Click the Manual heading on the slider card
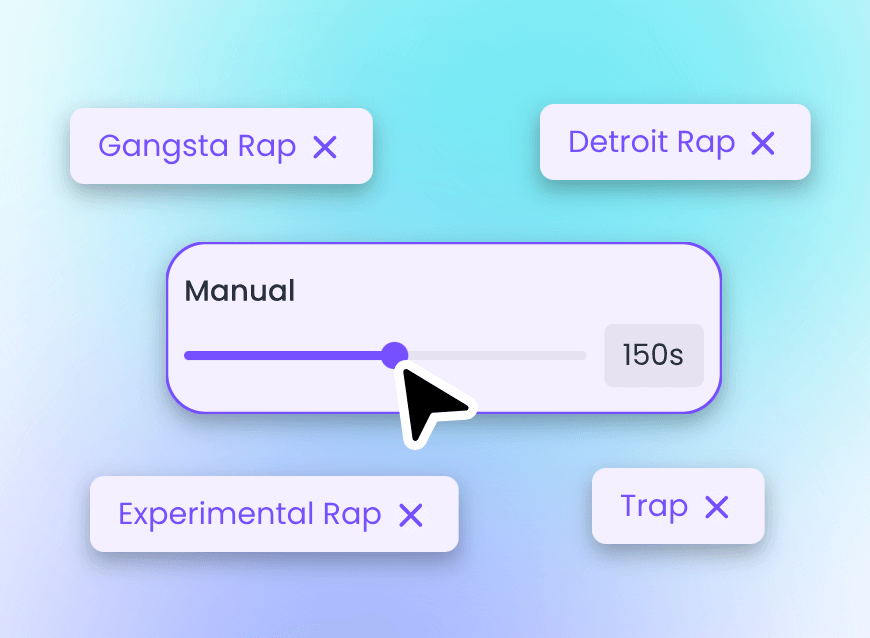The width and height of the screenshot is (870, 638). (x=240, y=291)
